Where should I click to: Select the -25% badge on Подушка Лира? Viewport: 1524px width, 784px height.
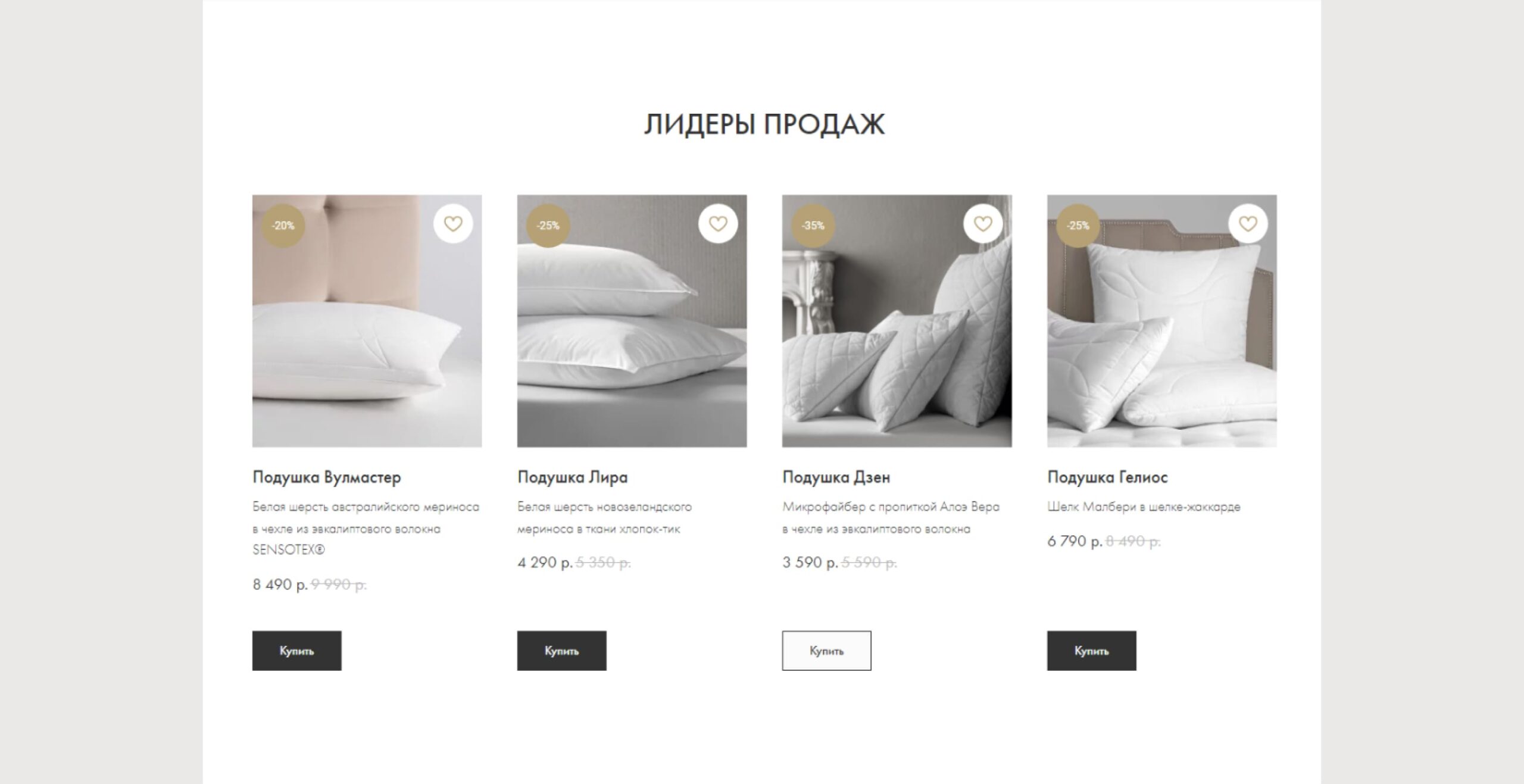(x=548, y=226)
